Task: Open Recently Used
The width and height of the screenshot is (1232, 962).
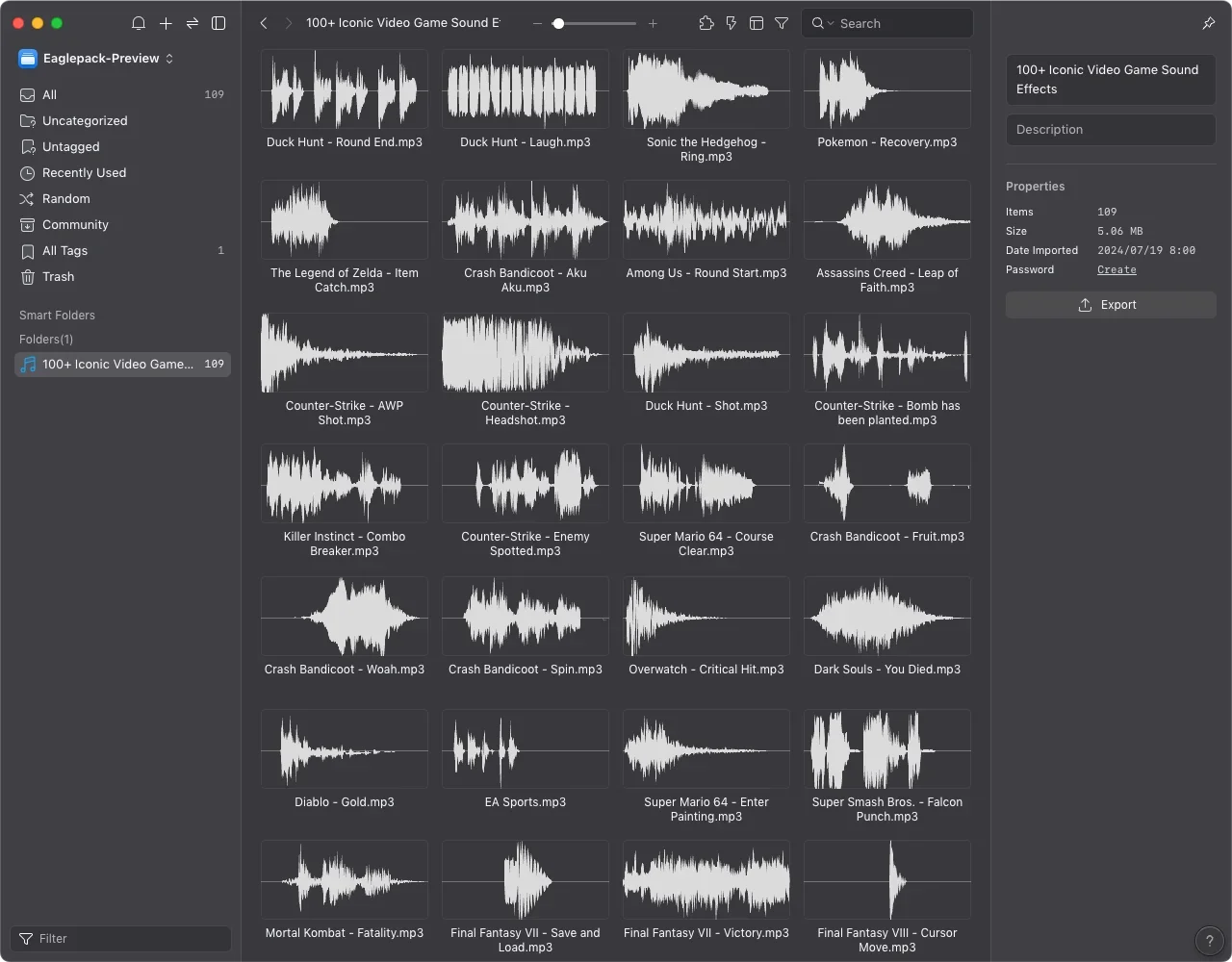Action: click(x=122, y=172)
